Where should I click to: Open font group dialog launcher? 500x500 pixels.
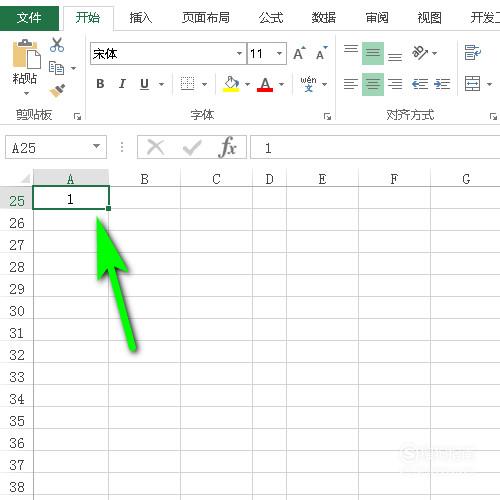tap(327, 116)
